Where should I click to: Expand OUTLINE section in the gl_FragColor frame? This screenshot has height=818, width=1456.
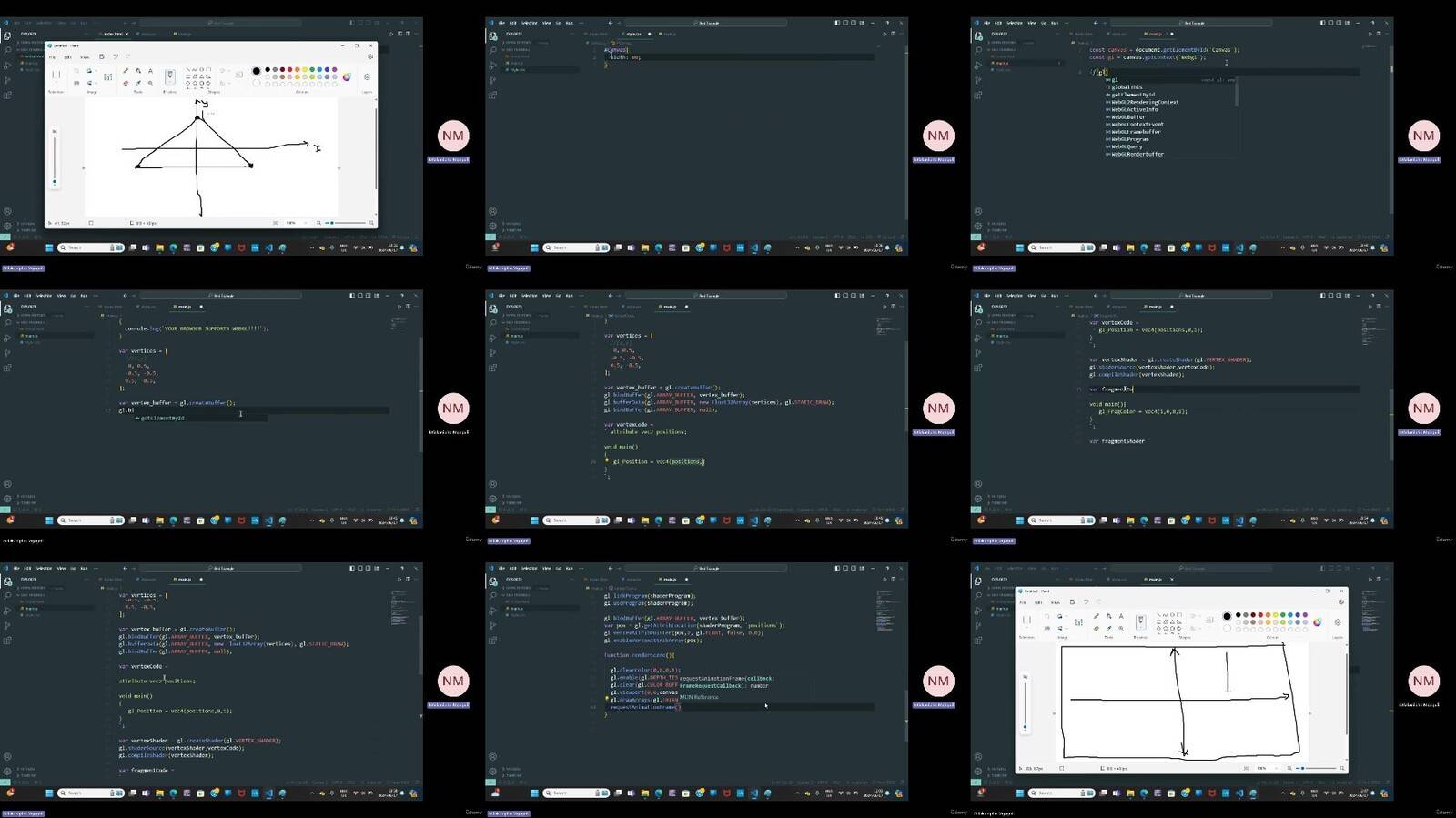(x=998, y=494)
